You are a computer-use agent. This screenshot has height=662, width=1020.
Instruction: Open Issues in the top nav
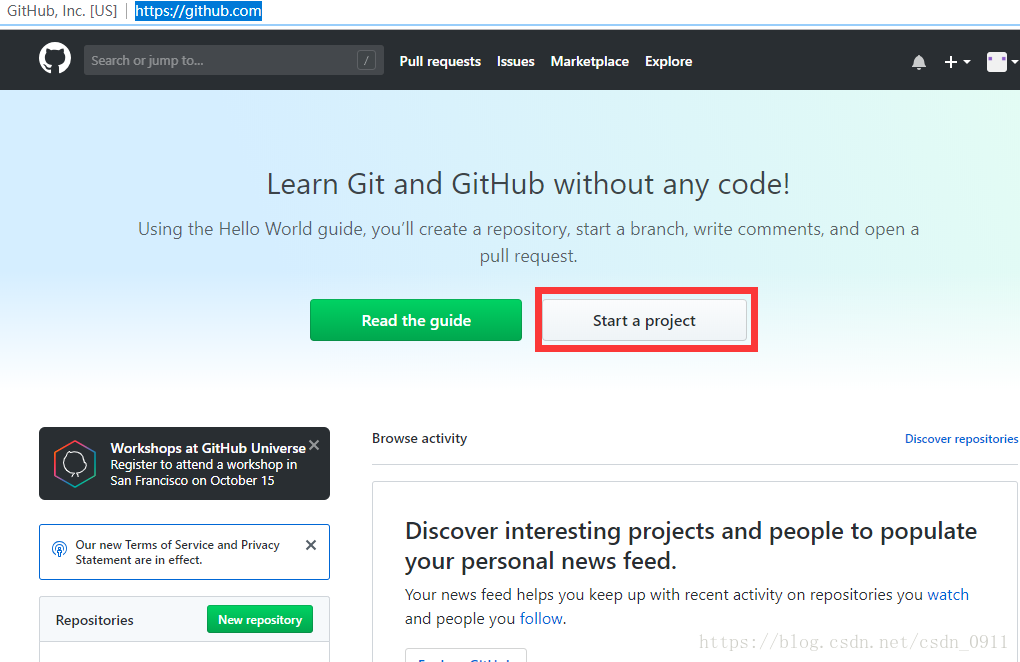click(515, 61)
